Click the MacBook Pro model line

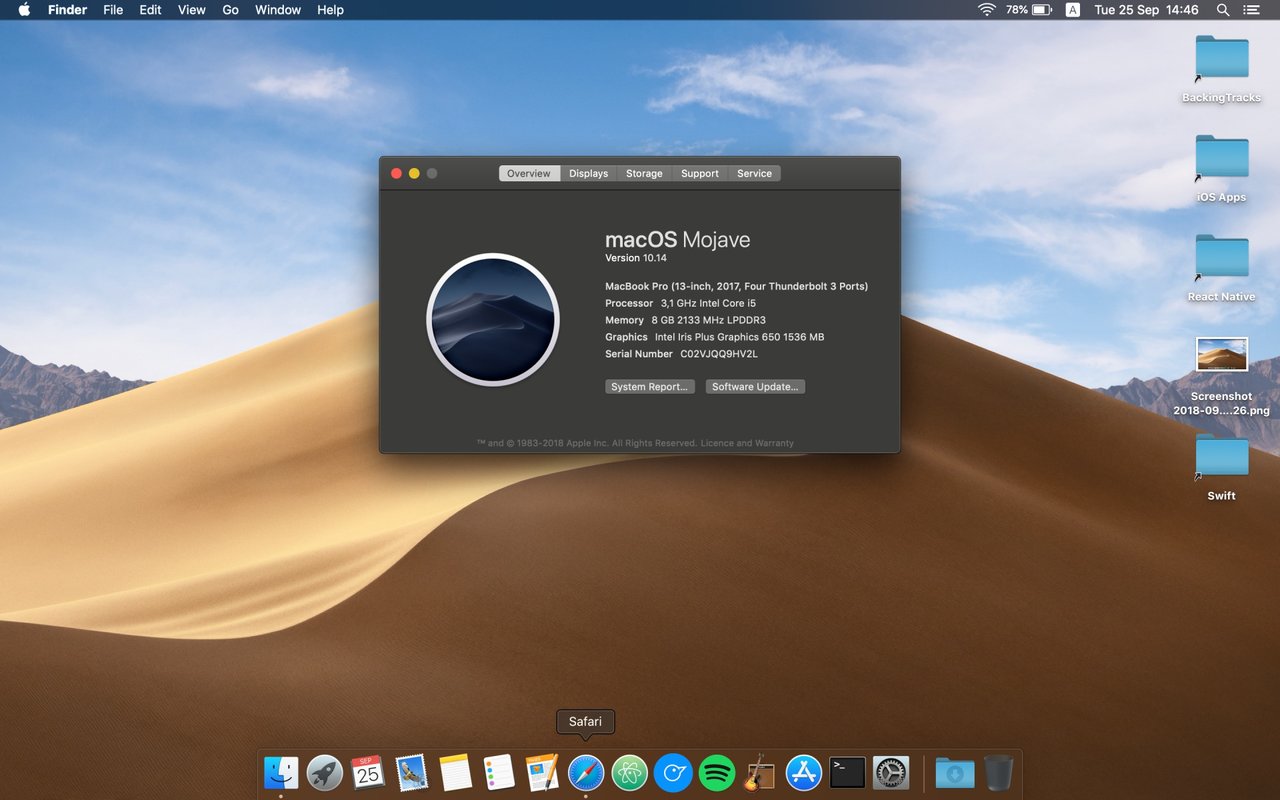pos(737,286)
